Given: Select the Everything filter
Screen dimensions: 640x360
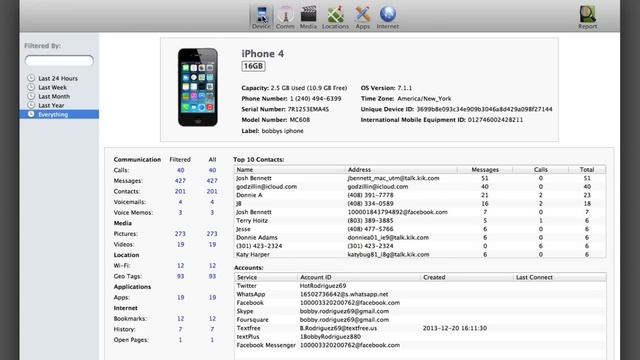Looking at the screenshot, I should (x=59, y=114).
